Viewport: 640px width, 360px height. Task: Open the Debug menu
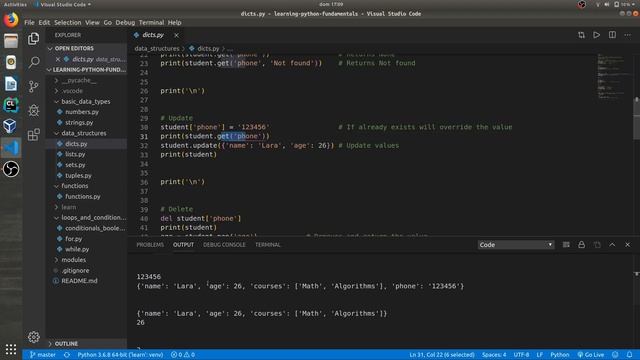pos(125,22)
